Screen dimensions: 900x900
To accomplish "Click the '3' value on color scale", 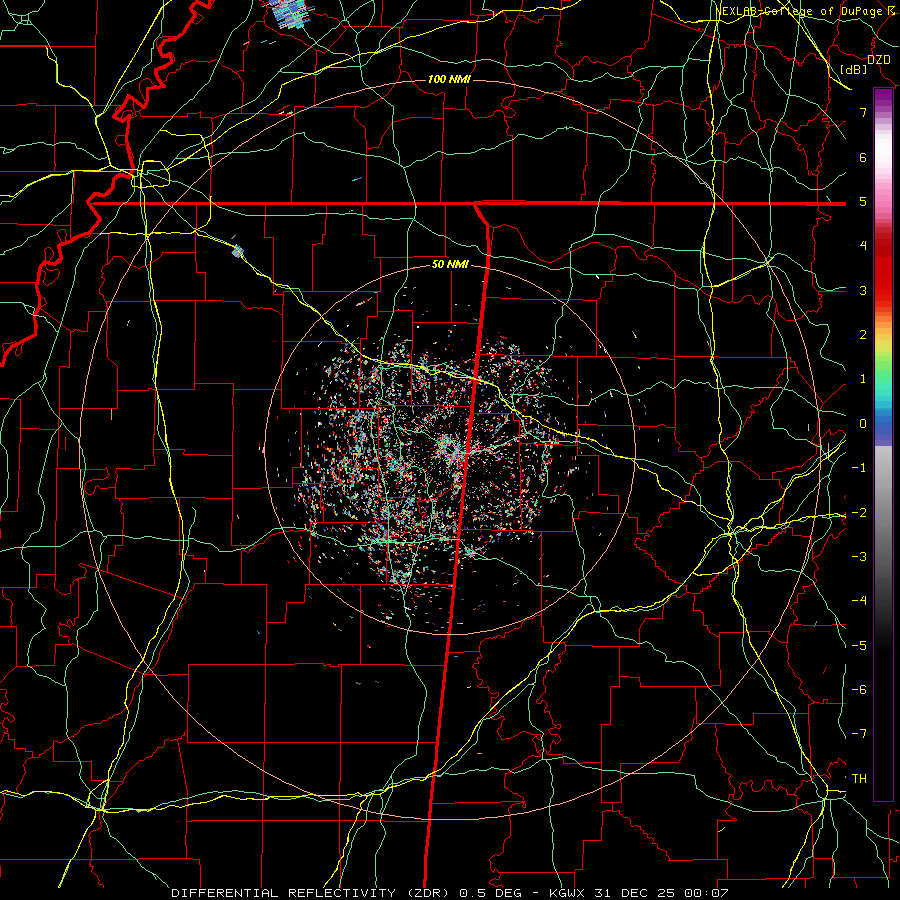I will [863, 290].
